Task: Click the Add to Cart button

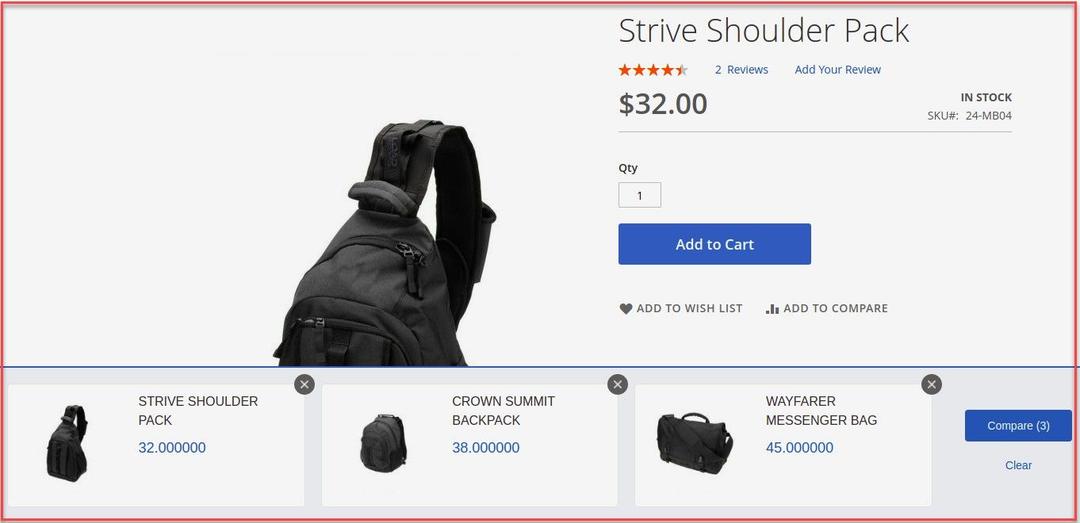Action: coord(714,244)
